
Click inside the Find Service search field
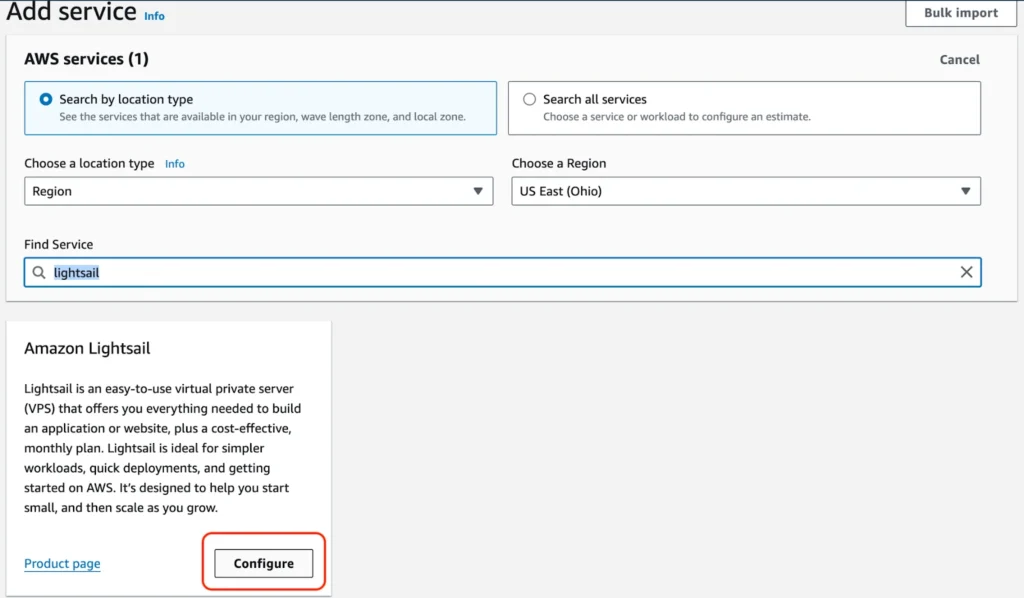[x=500, y=272]
